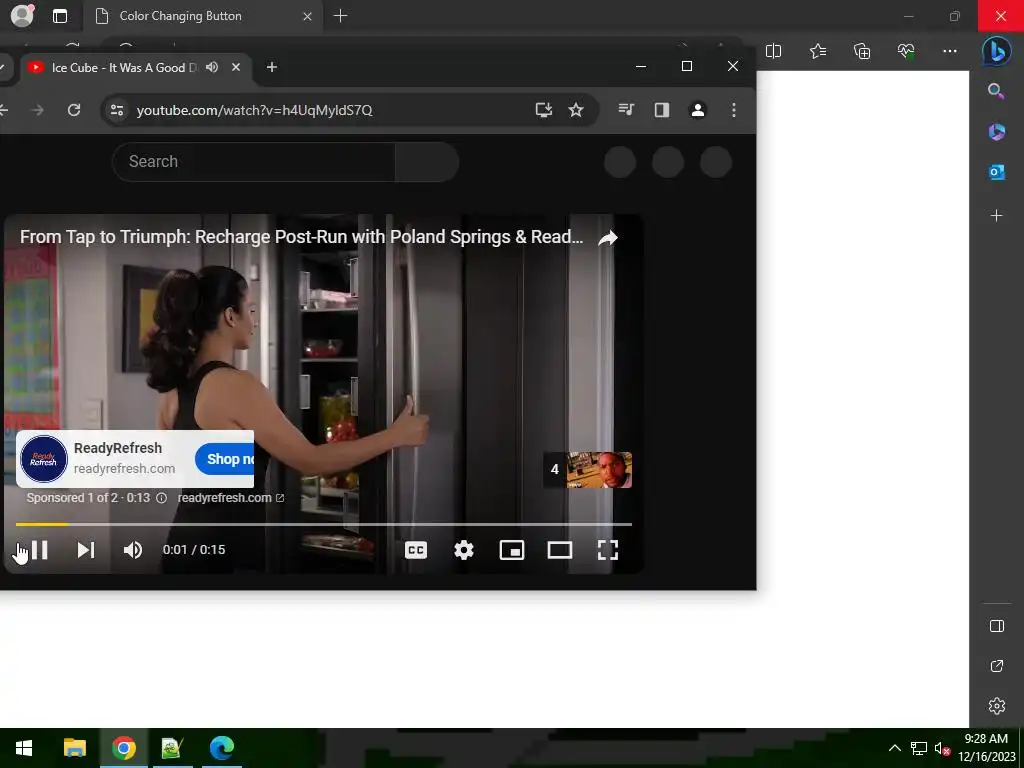The width and height of the screenshot is (1024, 768).
Task: Close Edge Color Changing Button tab
Action: (308, 16)
